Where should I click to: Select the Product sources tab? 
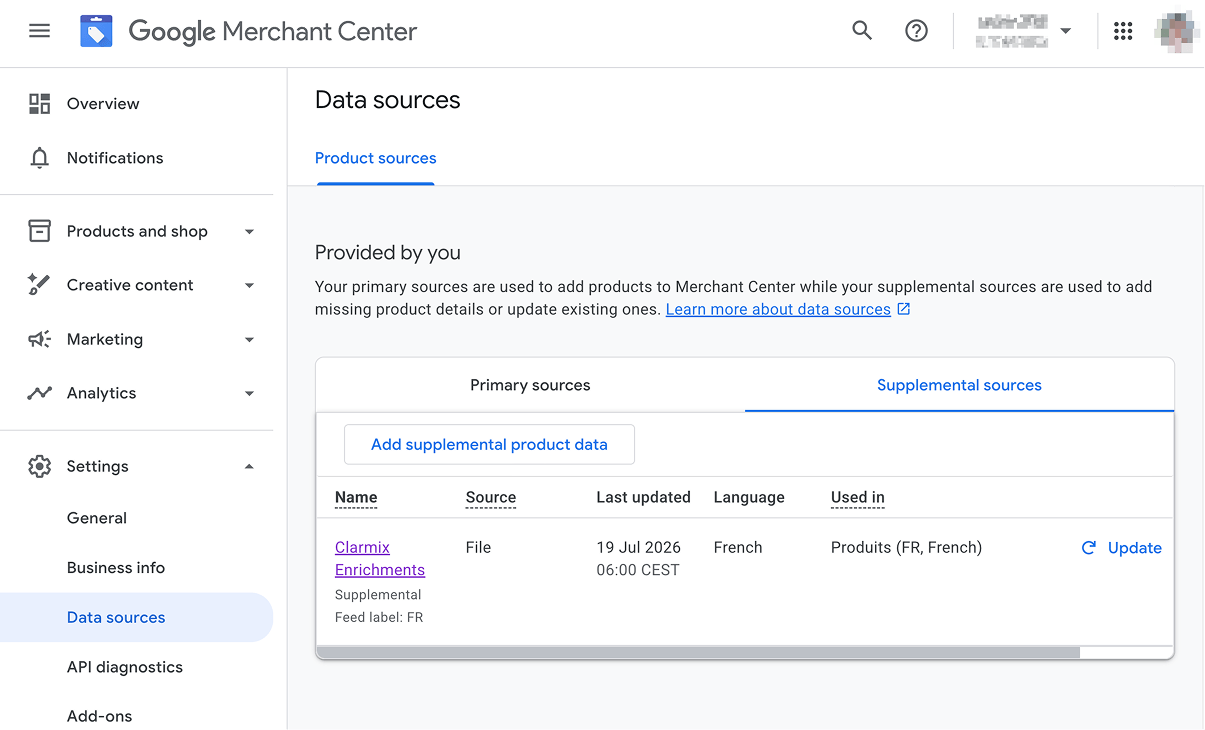click(376, 158)
